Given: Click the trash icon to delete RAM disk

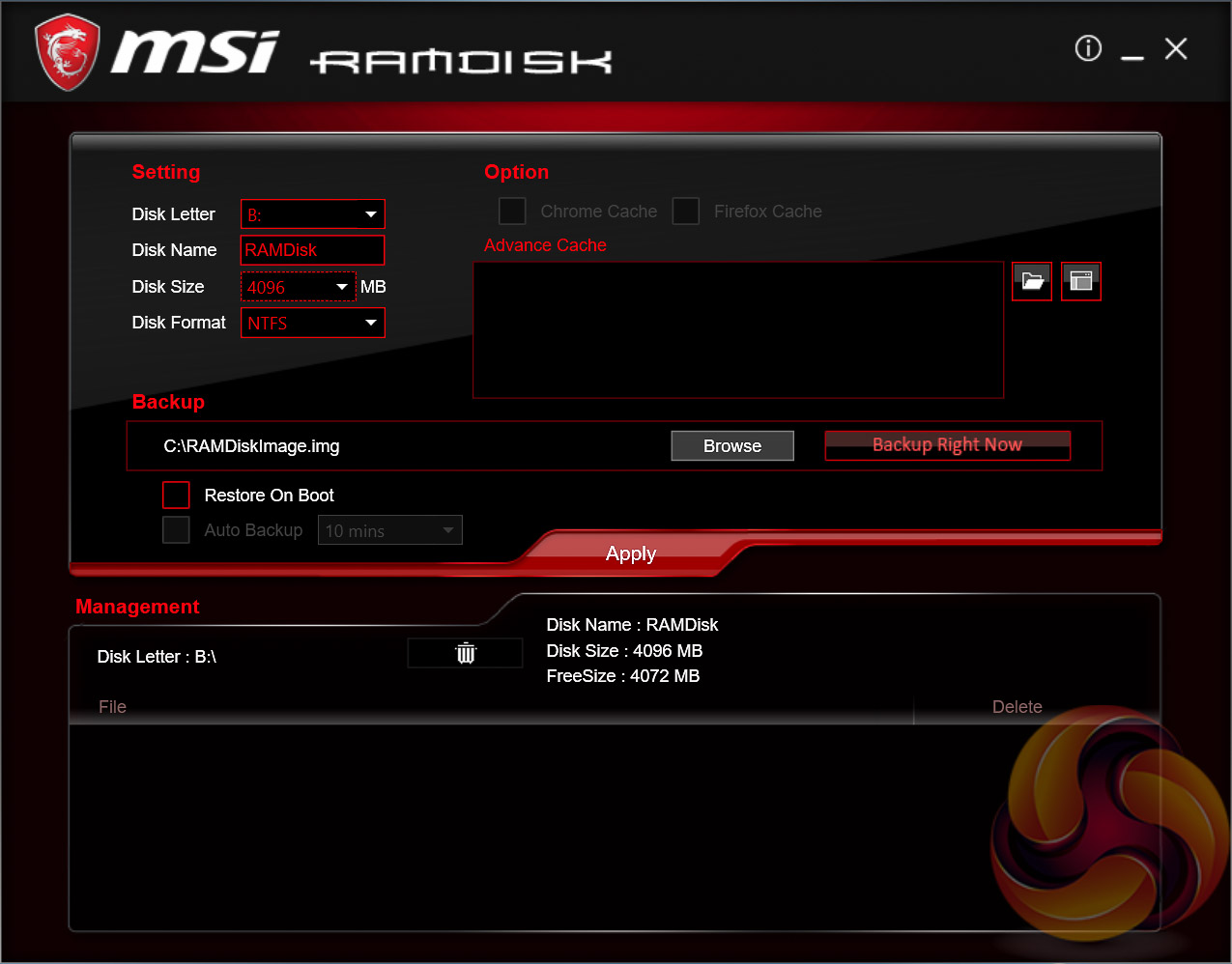Looking at the screenshot, I should click(466, 654).
